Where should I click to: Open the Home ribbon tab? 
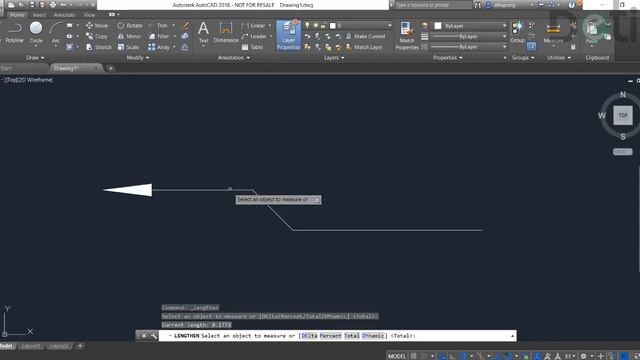click(x=17, y=15)
